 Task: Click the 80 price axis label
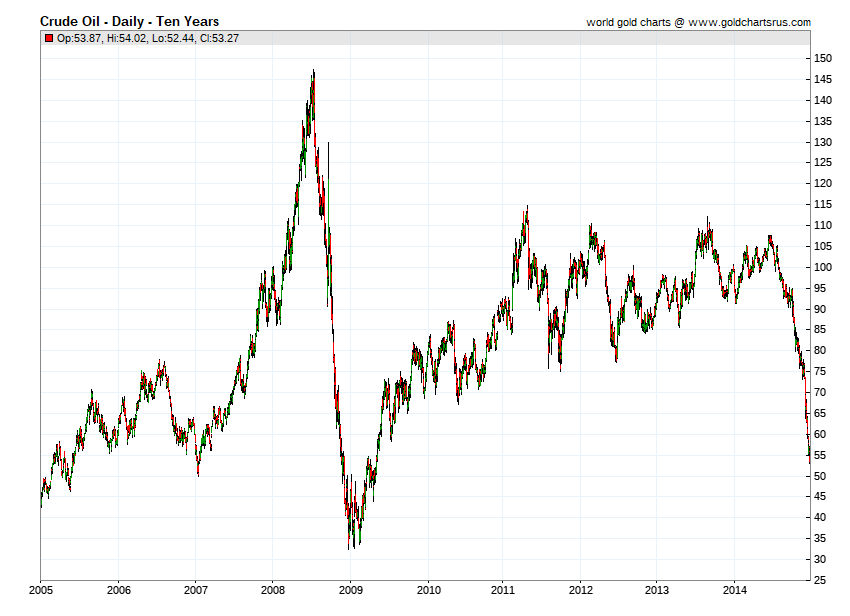pyautogui.click(x=820, y=350)
